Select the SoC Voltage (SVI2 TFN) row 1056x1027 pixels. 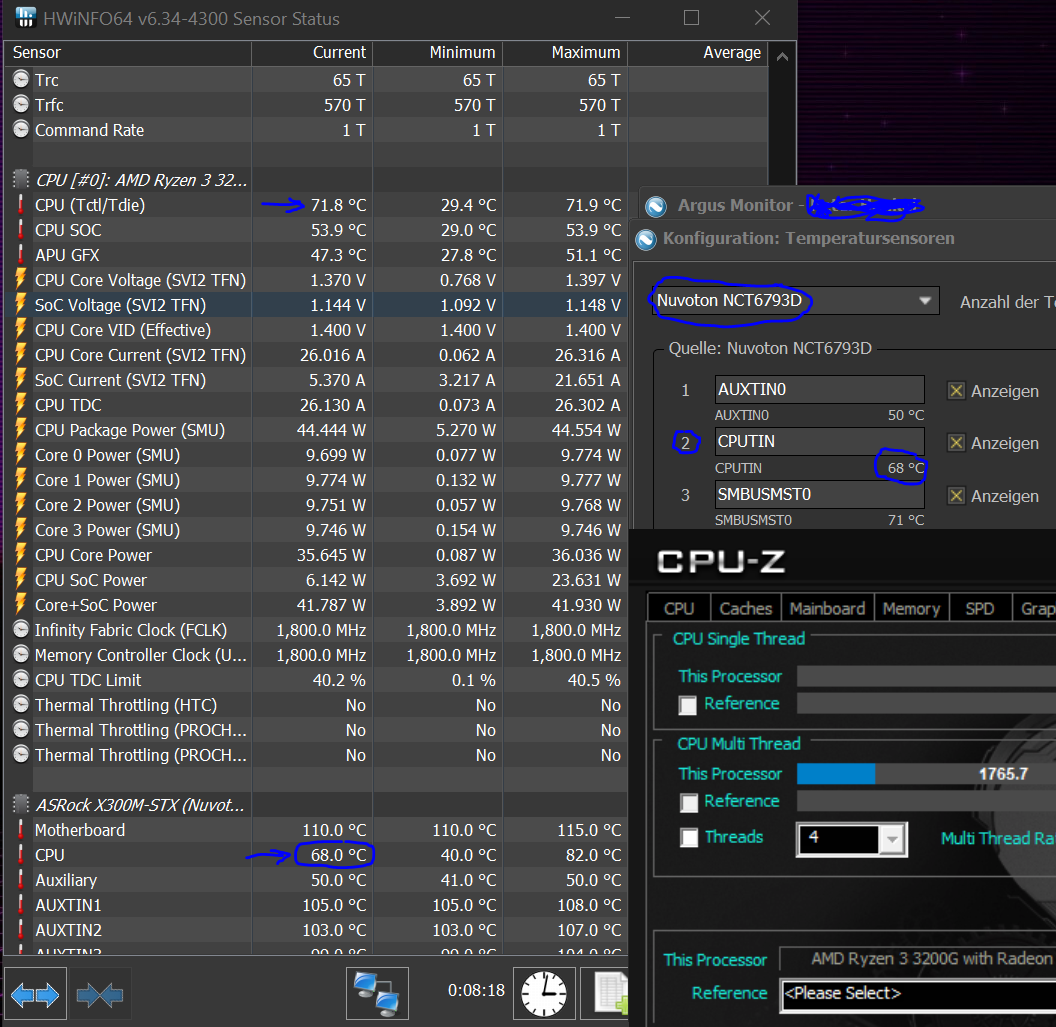pos(317,305)
